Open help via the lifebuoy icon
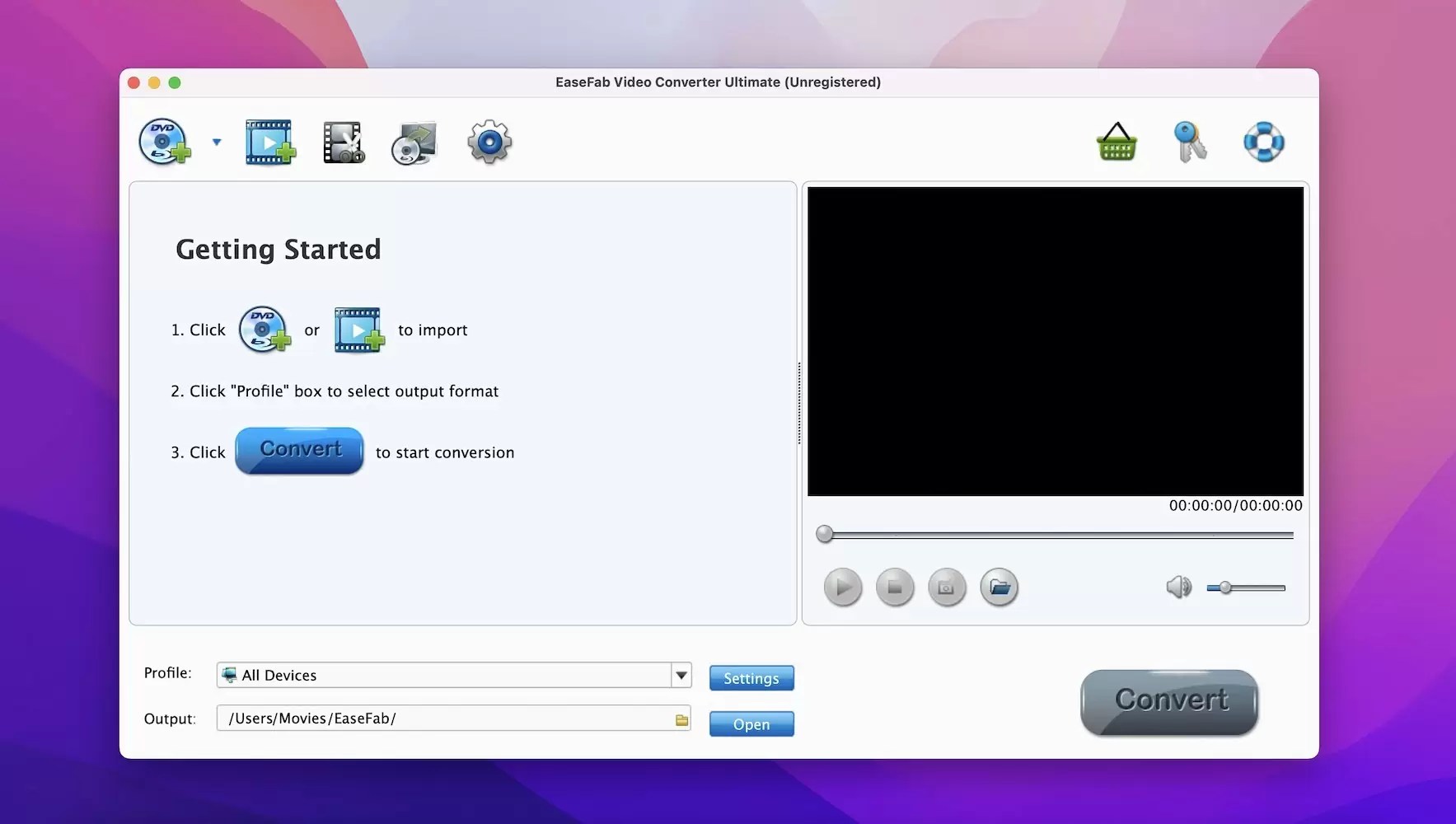 (x=1265, y=142)
